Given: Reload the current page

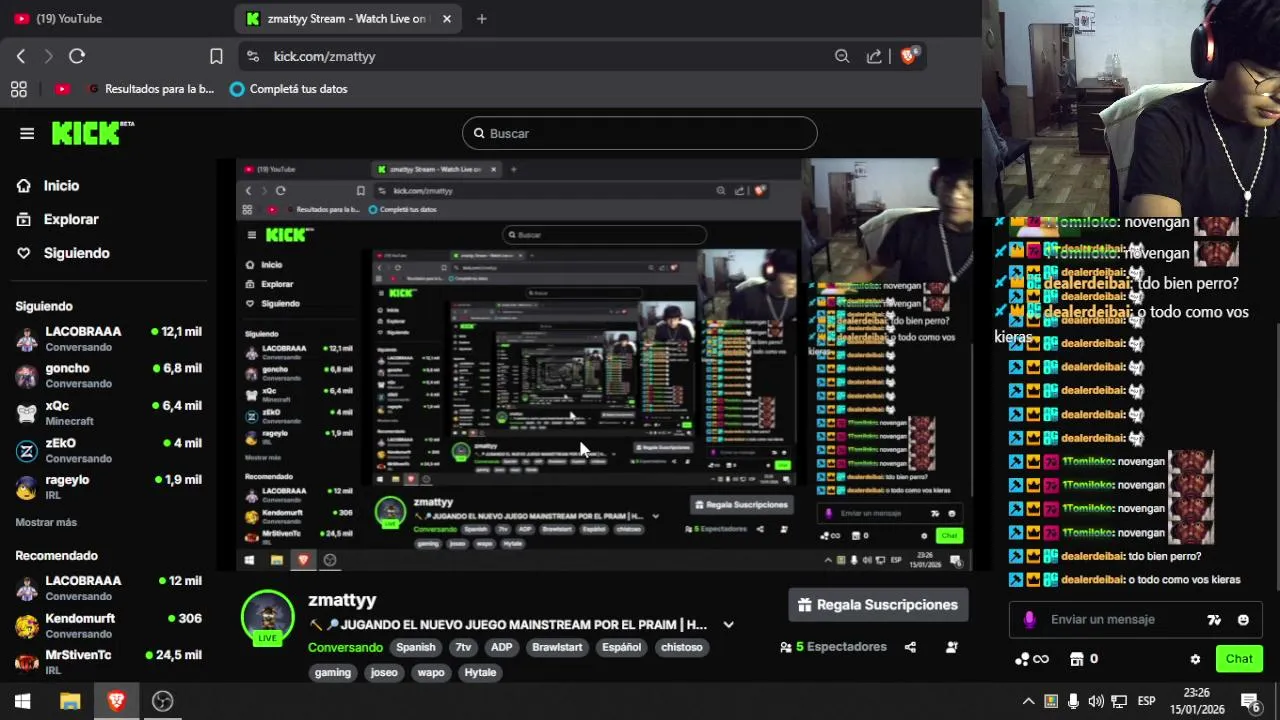Looking at the screenshot, I should [x=77, y=56].
